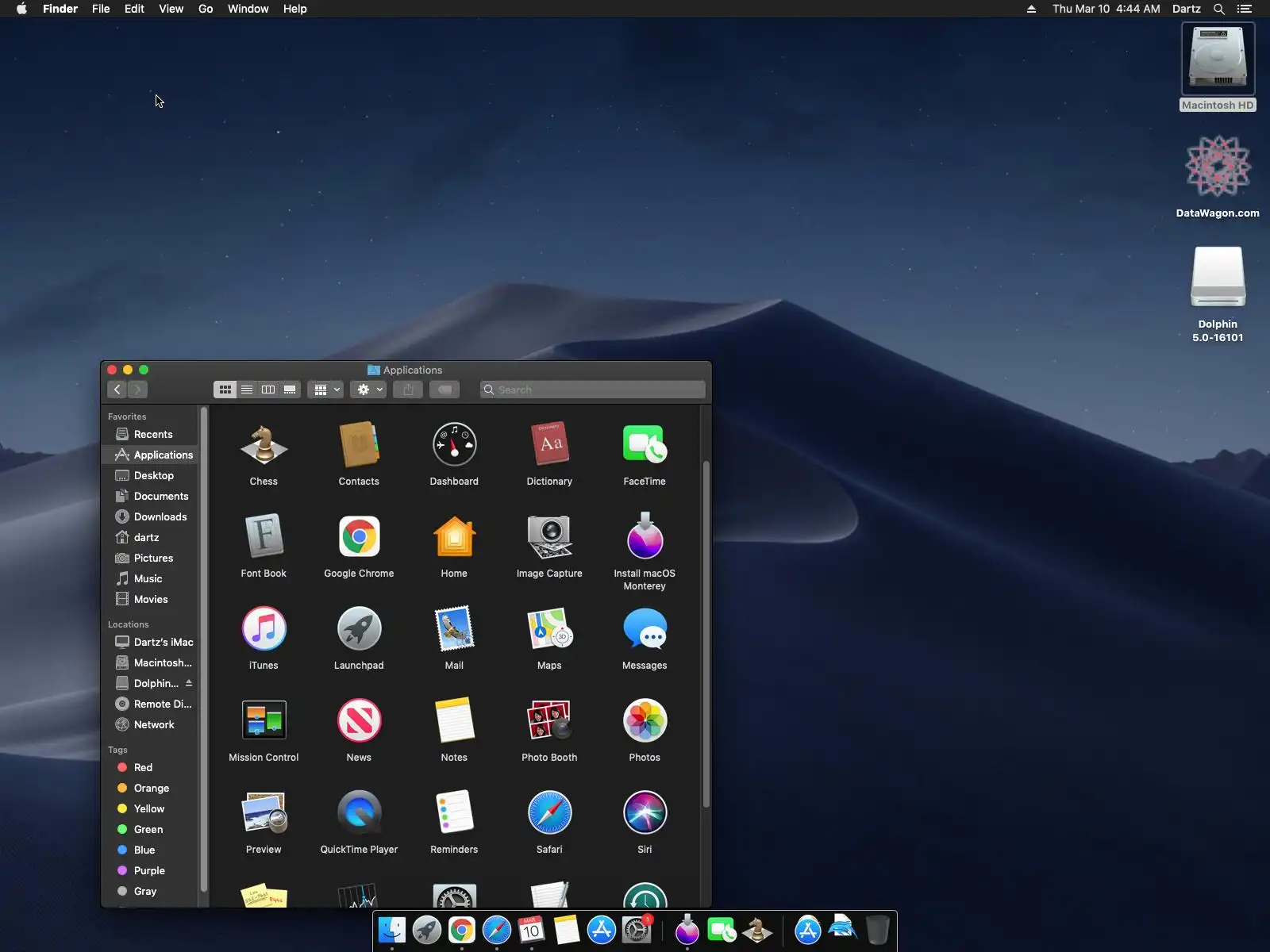This screenshot has height=952, width=1270.
Task: Select the Reminders app icon
Action: 454,813
